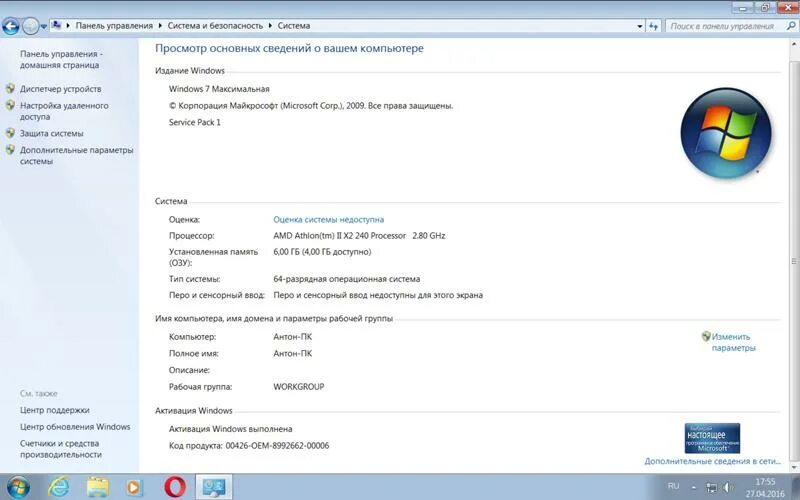
Task: Launch Opera browser from taskbar
Action: [175, 487]
